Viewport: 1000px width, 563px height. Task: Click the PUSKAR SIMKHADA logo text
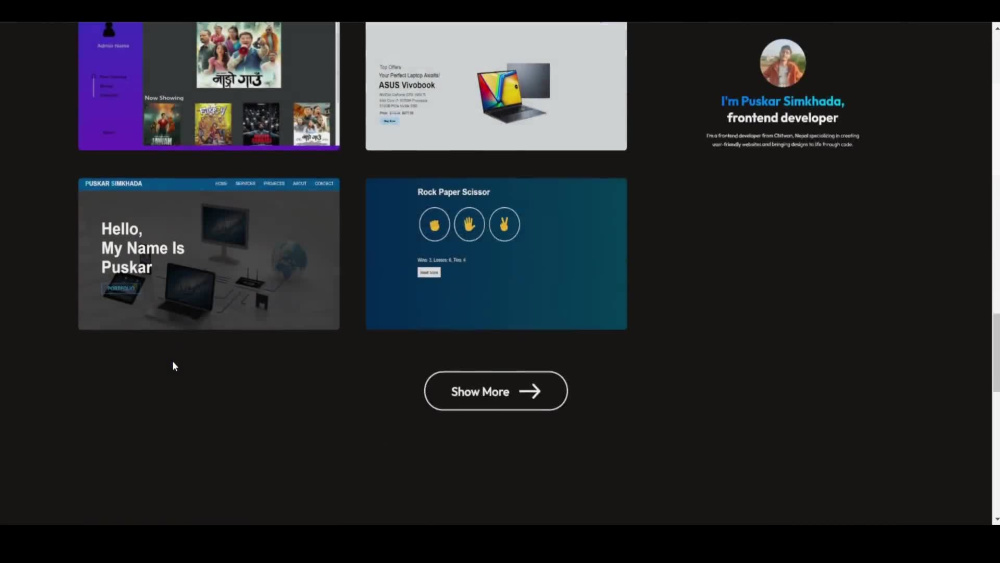pos(114,184)
